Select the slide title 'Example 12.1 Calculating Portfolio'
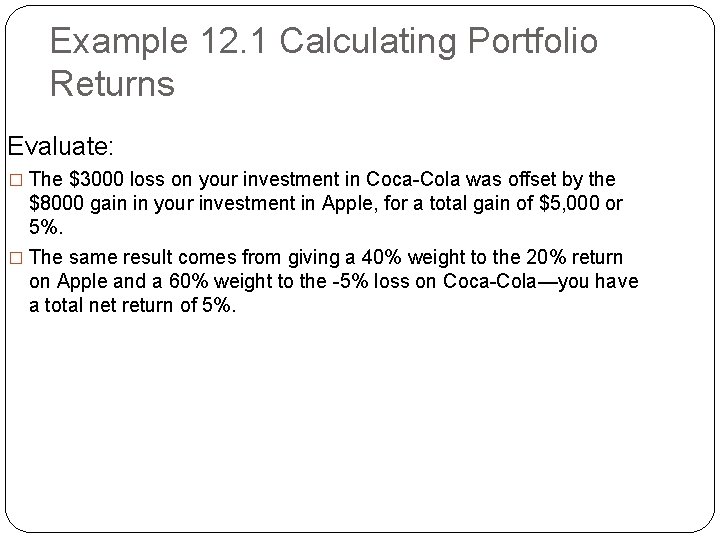720x540 pixels. [324, 42]
